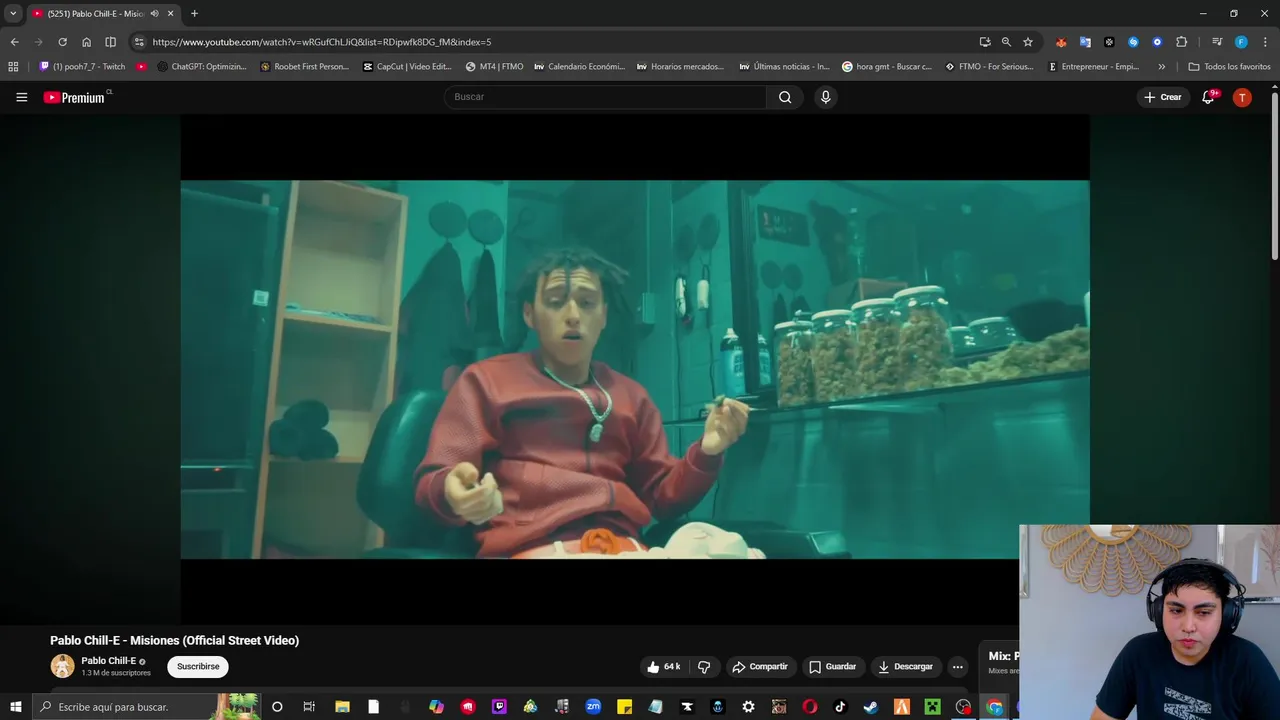Open the Últimas noticias bookmark
This screenshot has width=1280, height=720.
click(x=784, y=67)
